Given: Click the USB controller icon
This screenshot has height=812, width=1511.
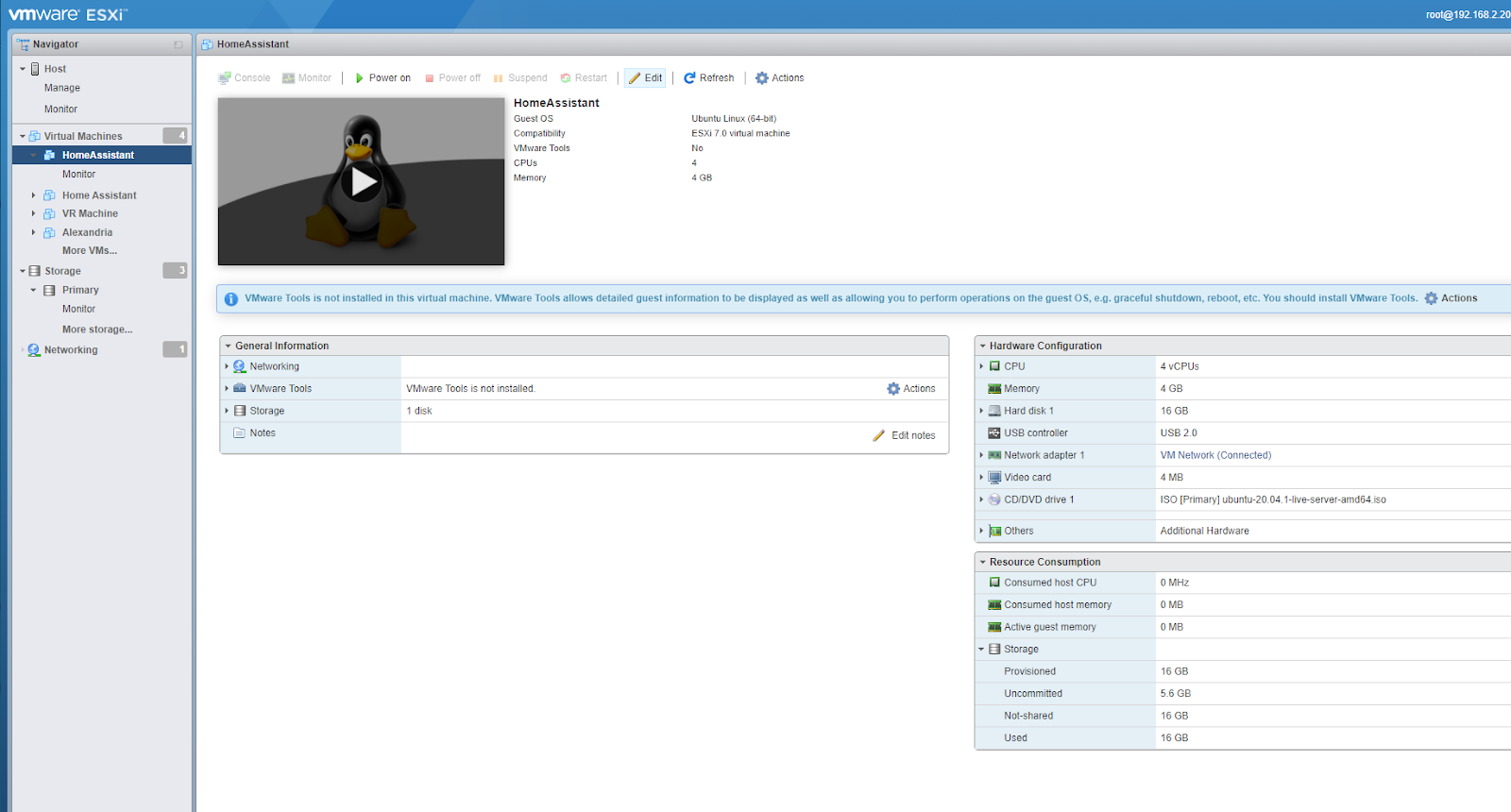Looking at the screenshot, I should click(994, 433).
